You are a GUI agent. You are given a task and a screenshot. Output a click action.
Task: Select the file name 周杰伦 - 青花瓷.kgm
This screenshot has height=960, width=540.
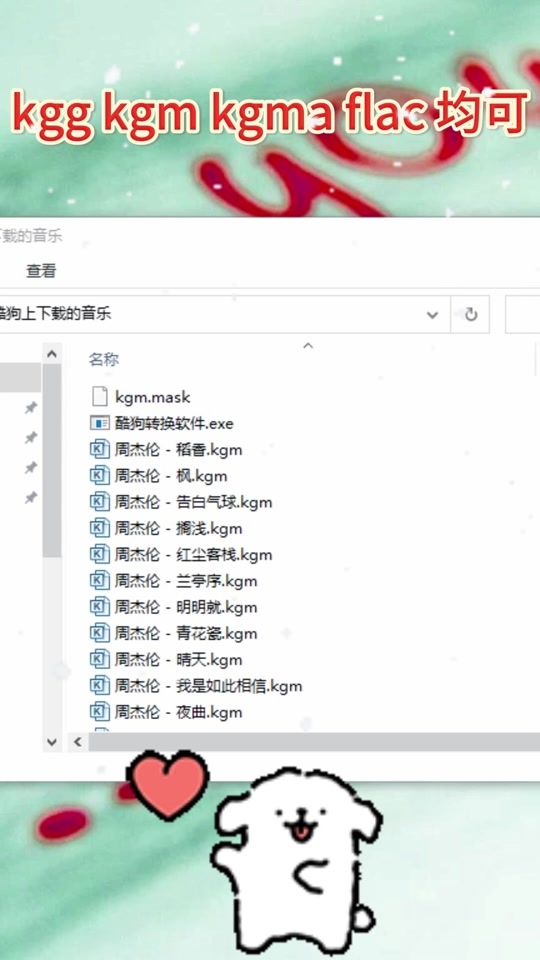[186, 634]
